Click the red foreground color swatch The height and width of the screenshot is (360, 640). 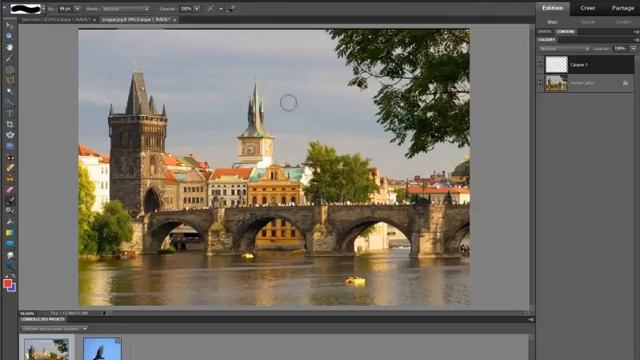(7, 283)
